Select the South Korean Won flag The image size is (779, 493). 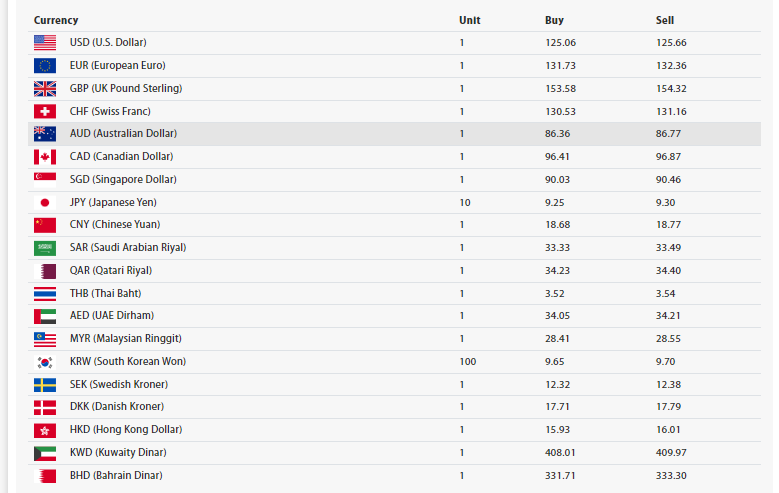click(45, 362)
